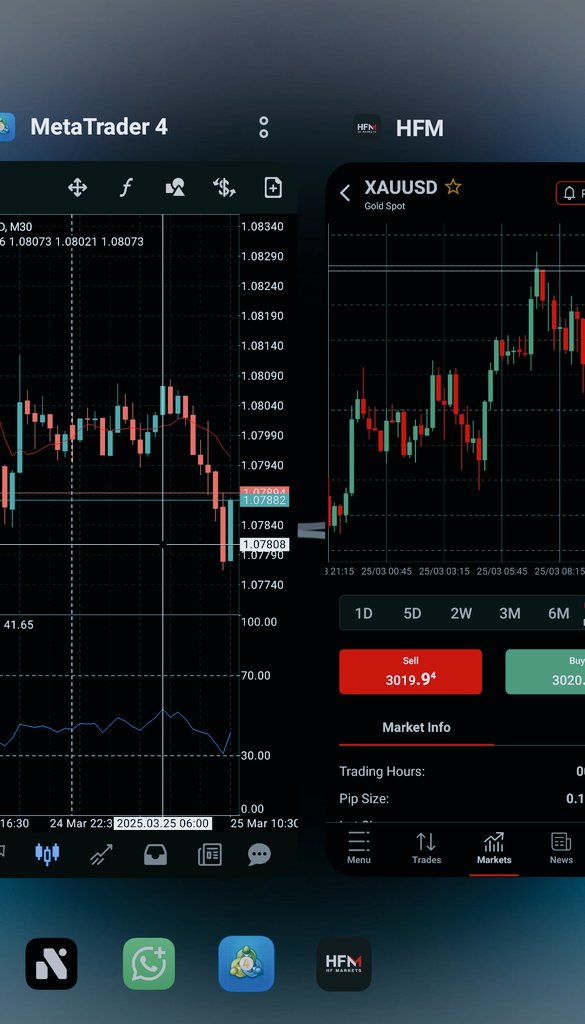Tap the Pip Size row label

pos(364,799)
